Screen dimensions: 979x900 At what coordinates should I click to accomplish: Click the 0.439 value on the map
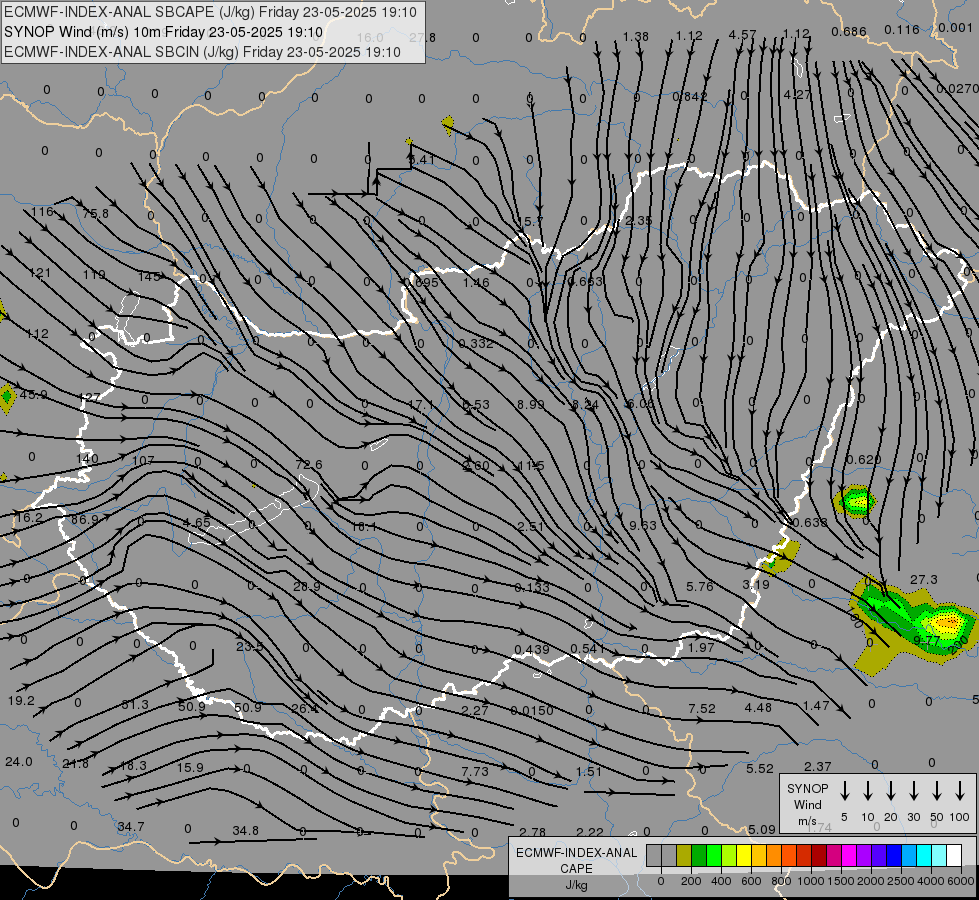(532, 650)
